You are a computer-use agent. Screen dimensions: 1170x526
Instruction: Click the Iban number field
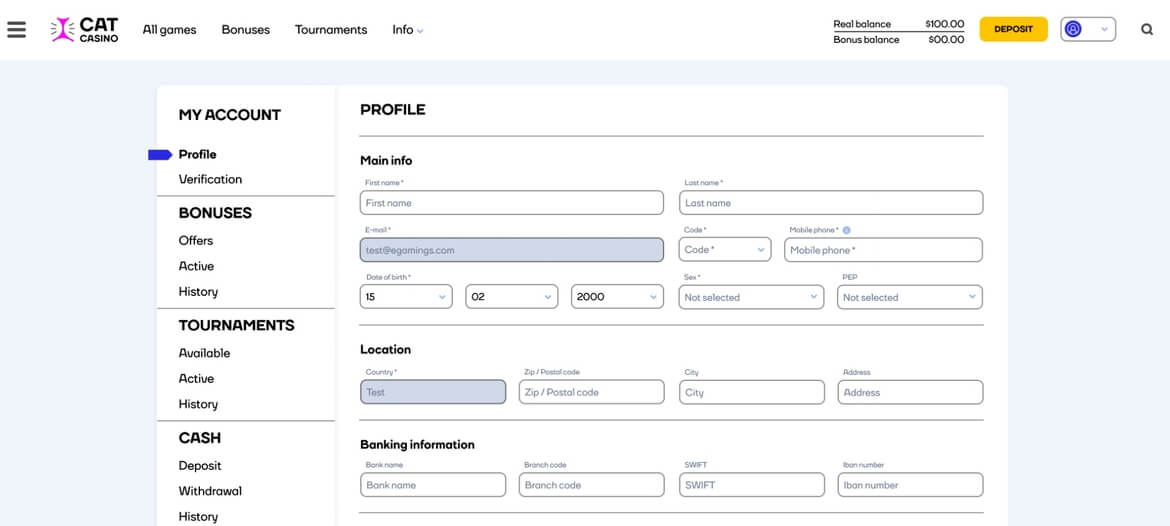tap(909, 485)
